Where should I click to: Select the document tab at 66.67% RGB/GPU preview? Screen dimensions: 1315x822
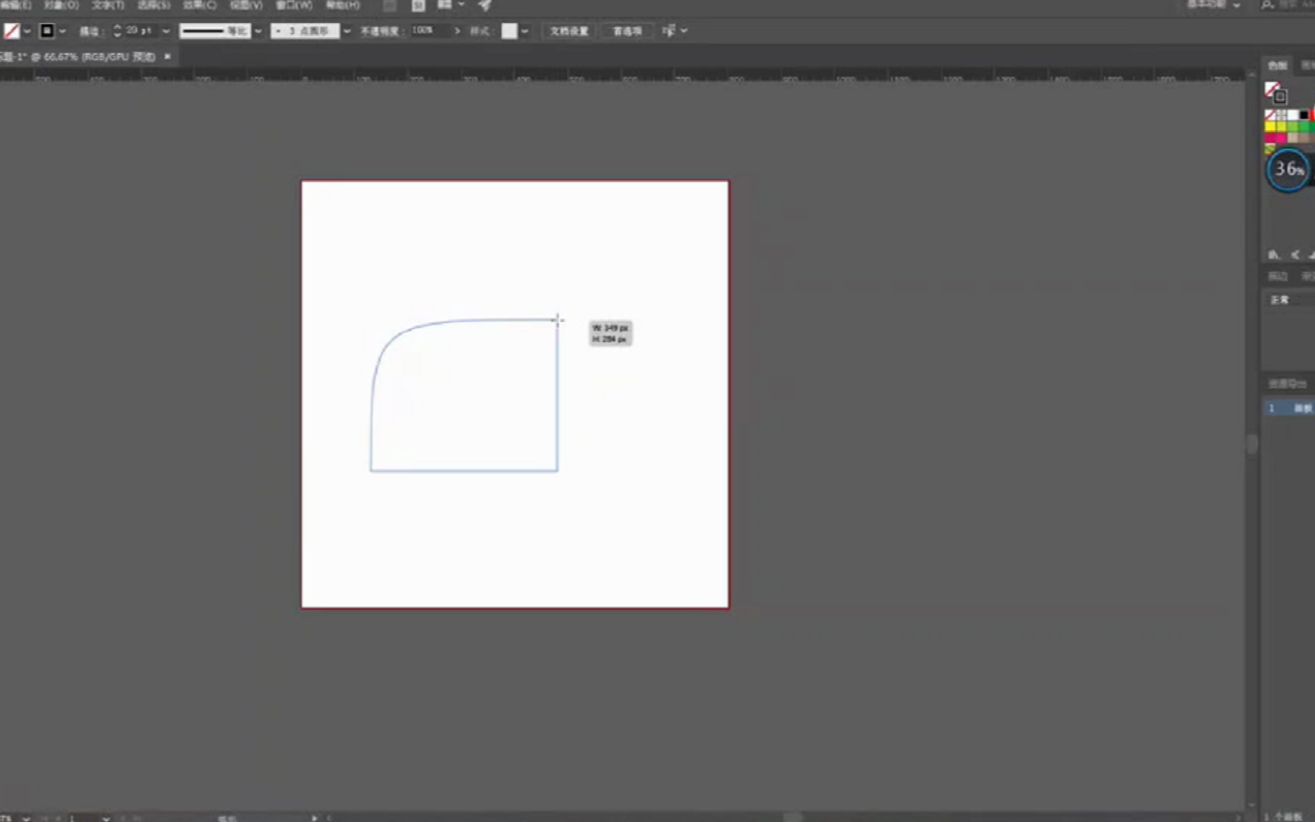(x=80, y=57)
